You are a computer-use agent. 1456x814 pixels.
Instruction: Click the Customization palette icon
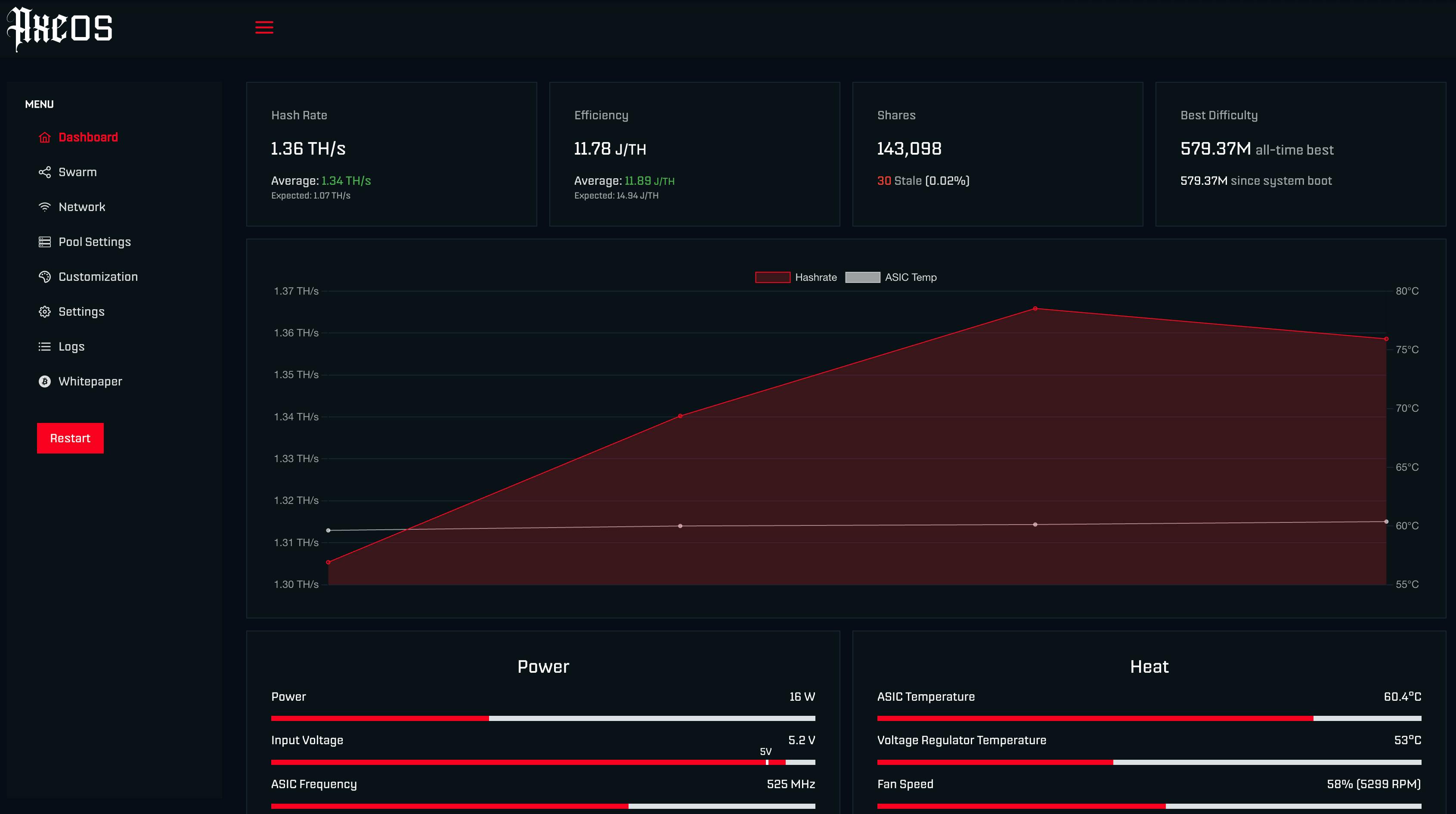pos(45,277)
